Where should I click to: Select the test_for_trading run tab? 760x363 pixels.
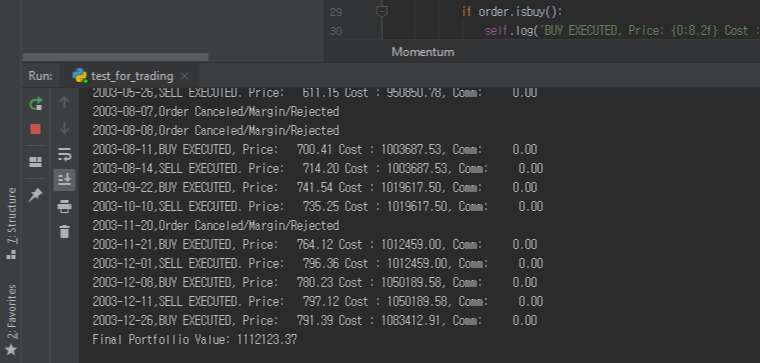(x=129, y=76)
